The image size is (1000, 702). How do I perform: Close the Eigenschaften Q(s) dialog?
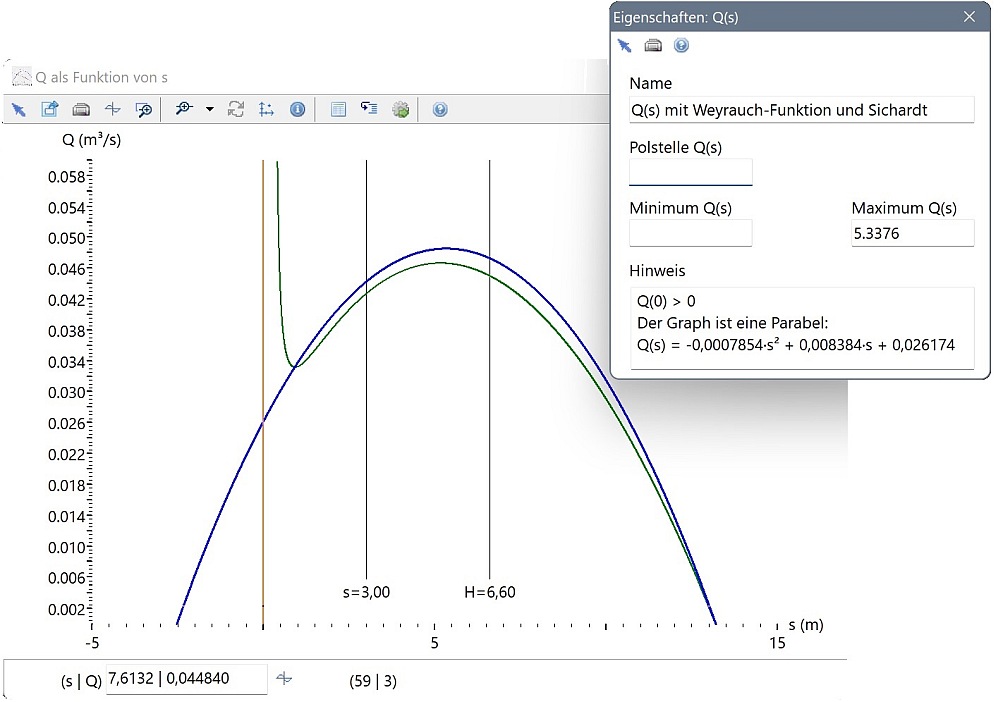click(968, 17)
